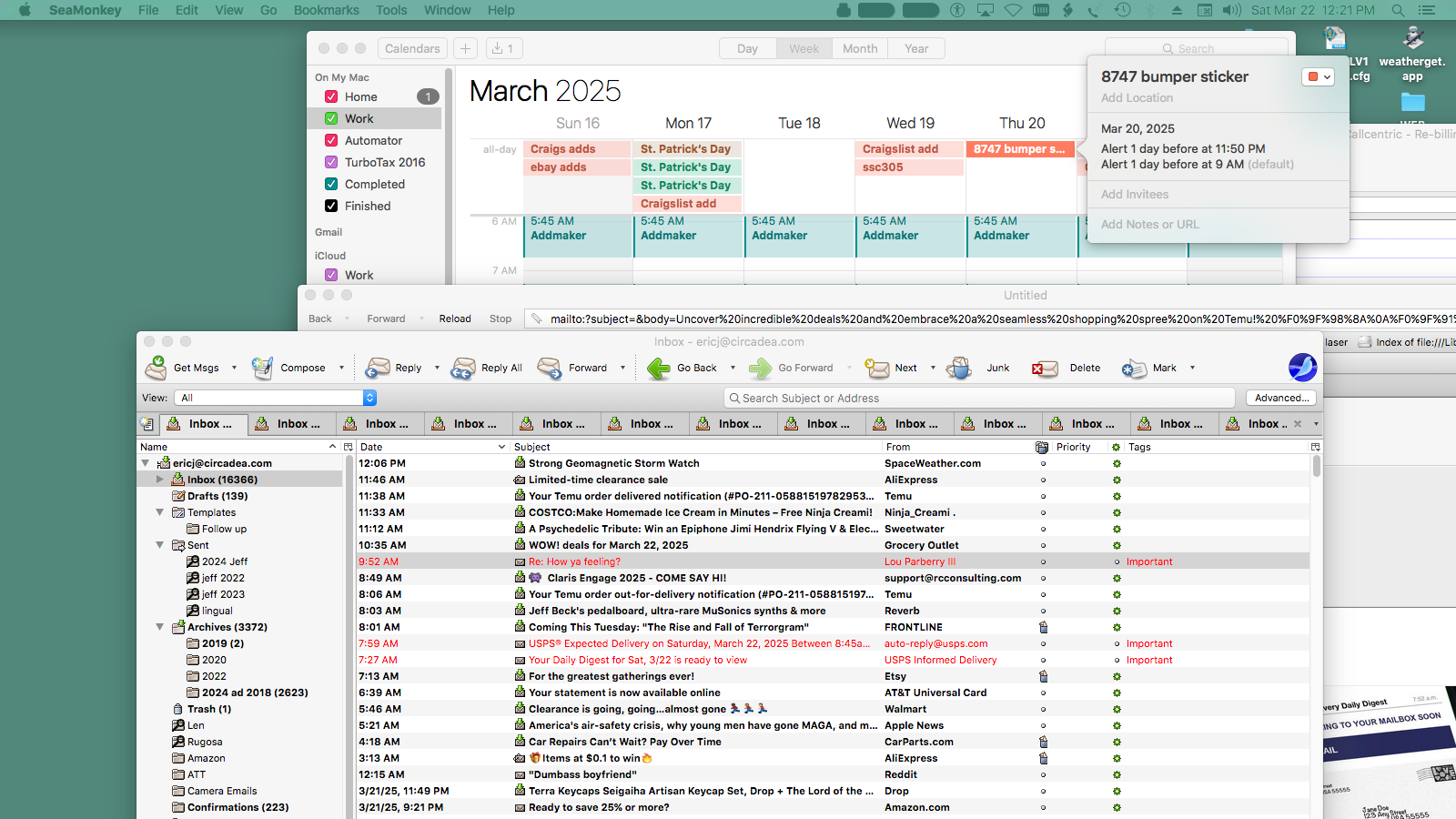Switch calendar to Month view

pos(860,49)
